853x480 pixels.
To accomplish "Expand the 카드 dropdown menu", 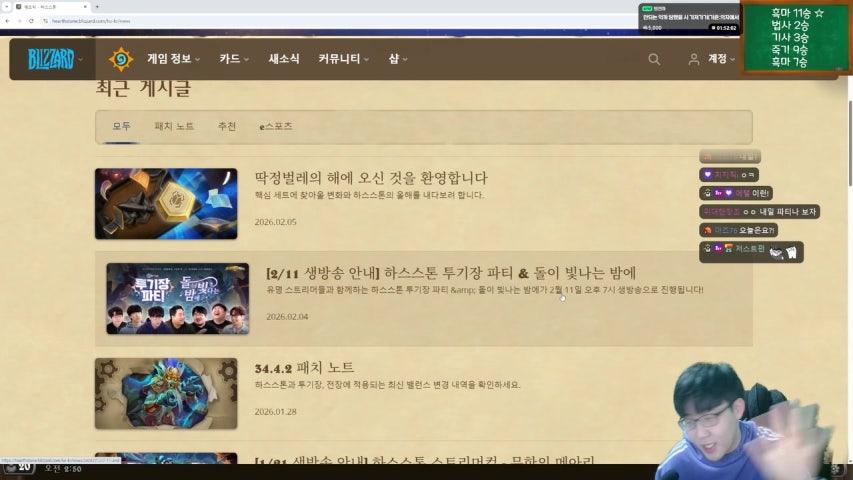I will 234,59.
